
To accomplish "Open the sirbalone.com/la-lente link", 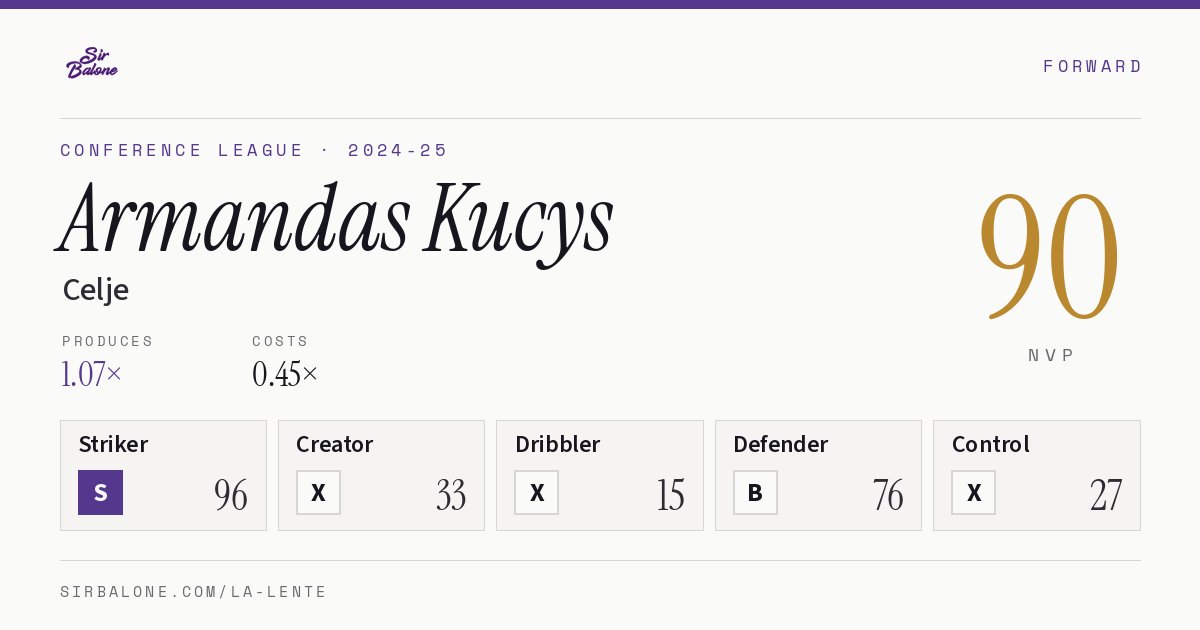I will [x=194, y=592].
